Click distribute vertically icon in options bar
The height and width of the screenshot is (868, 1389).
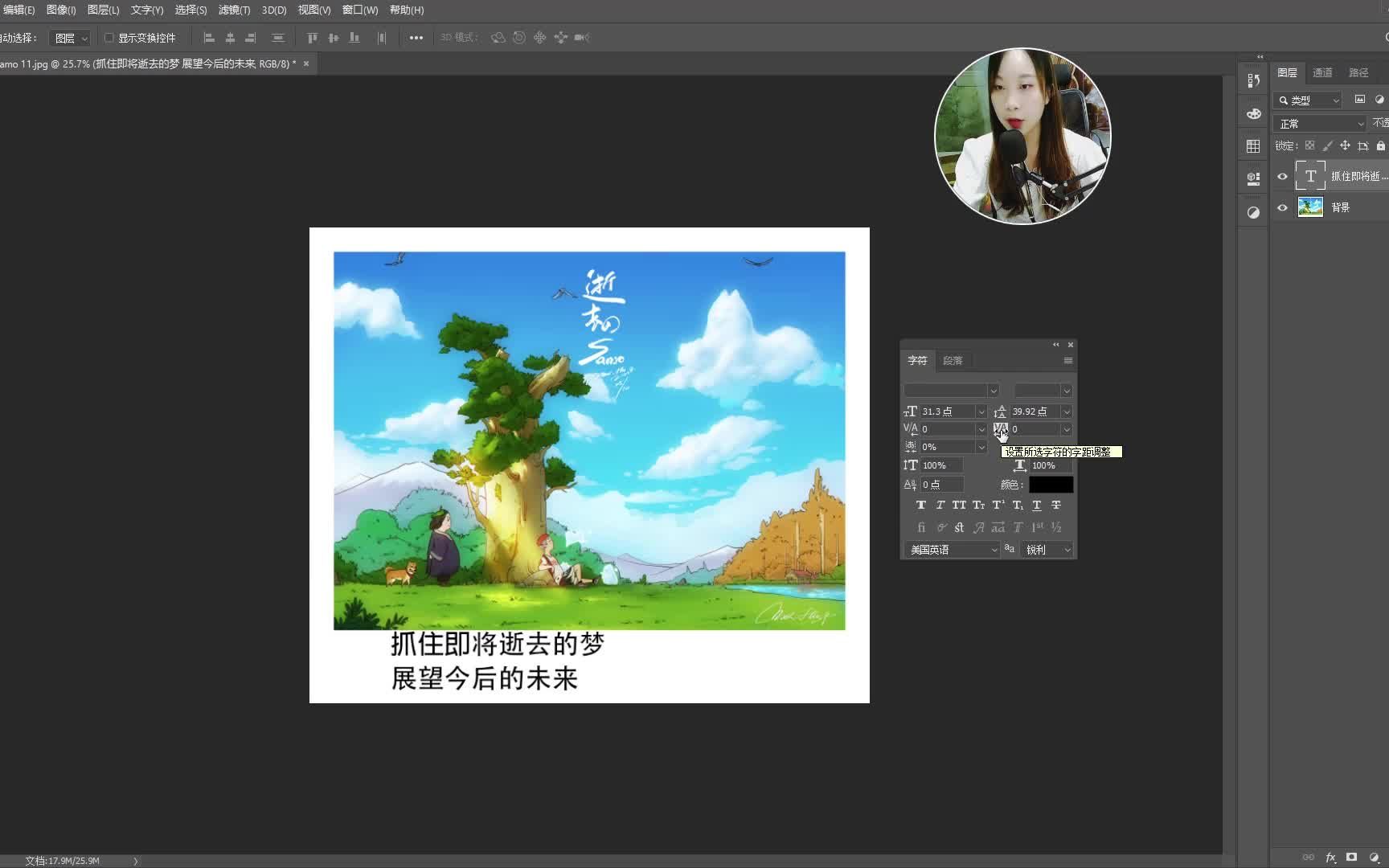(278, 38)
